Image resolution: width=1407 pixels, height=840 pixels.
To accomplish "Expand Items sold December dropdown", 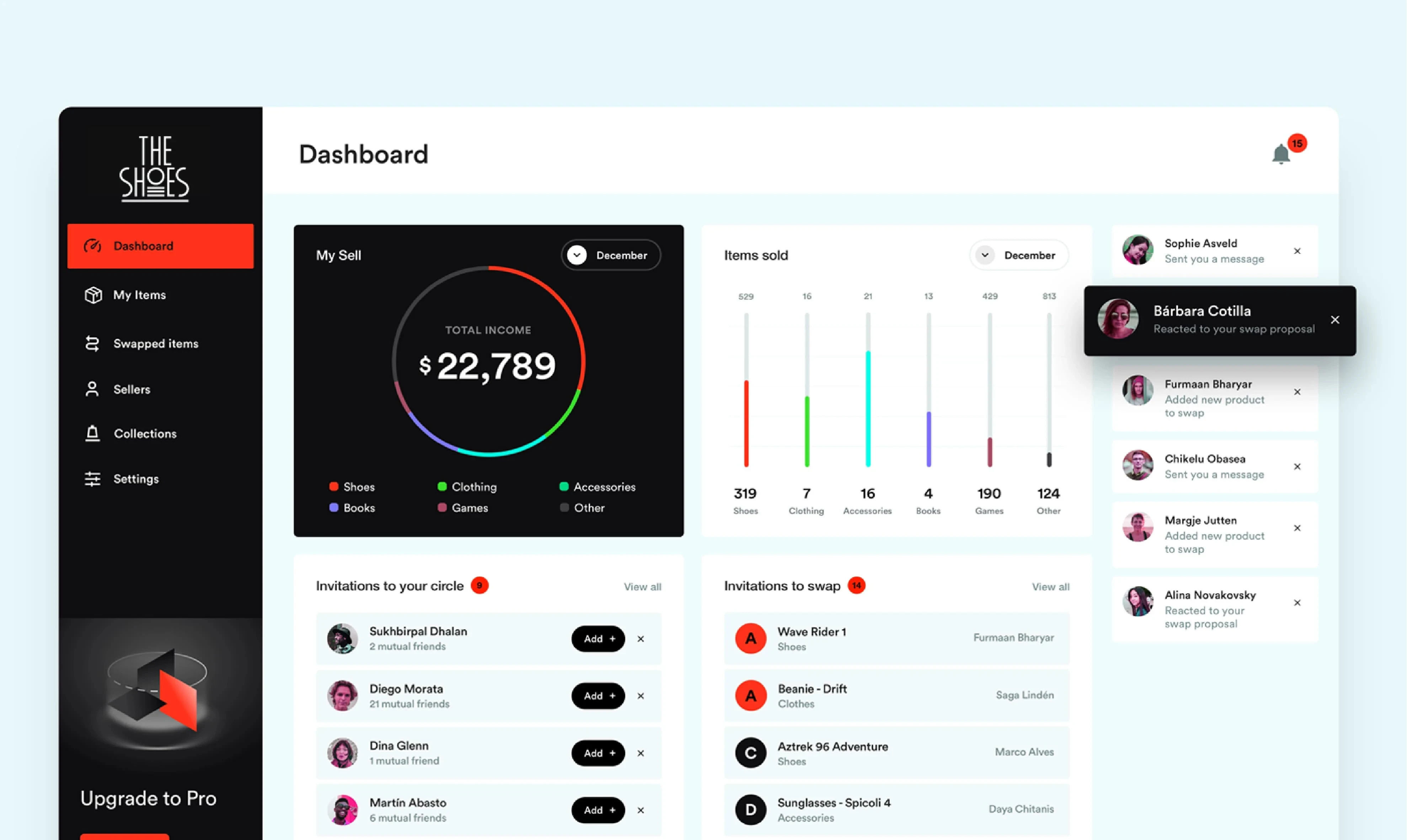I will pos(1018,255).
